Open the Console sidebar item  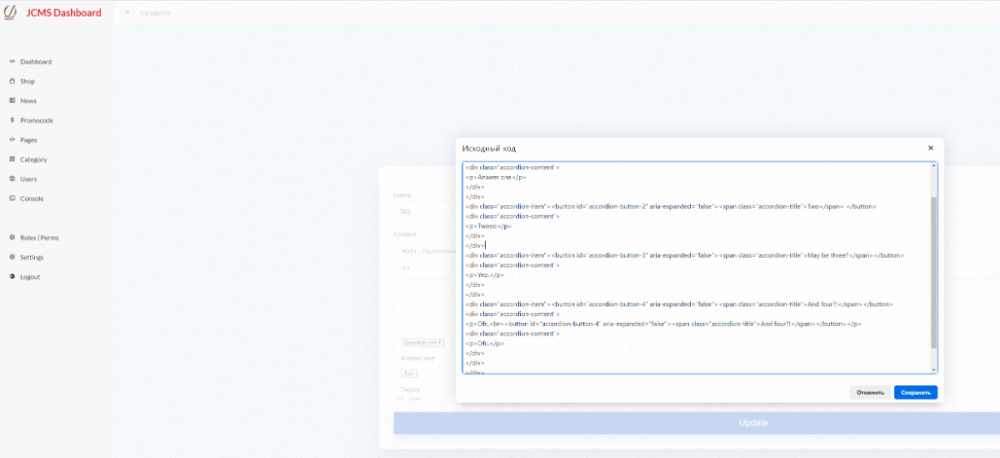tap(31, 198)
